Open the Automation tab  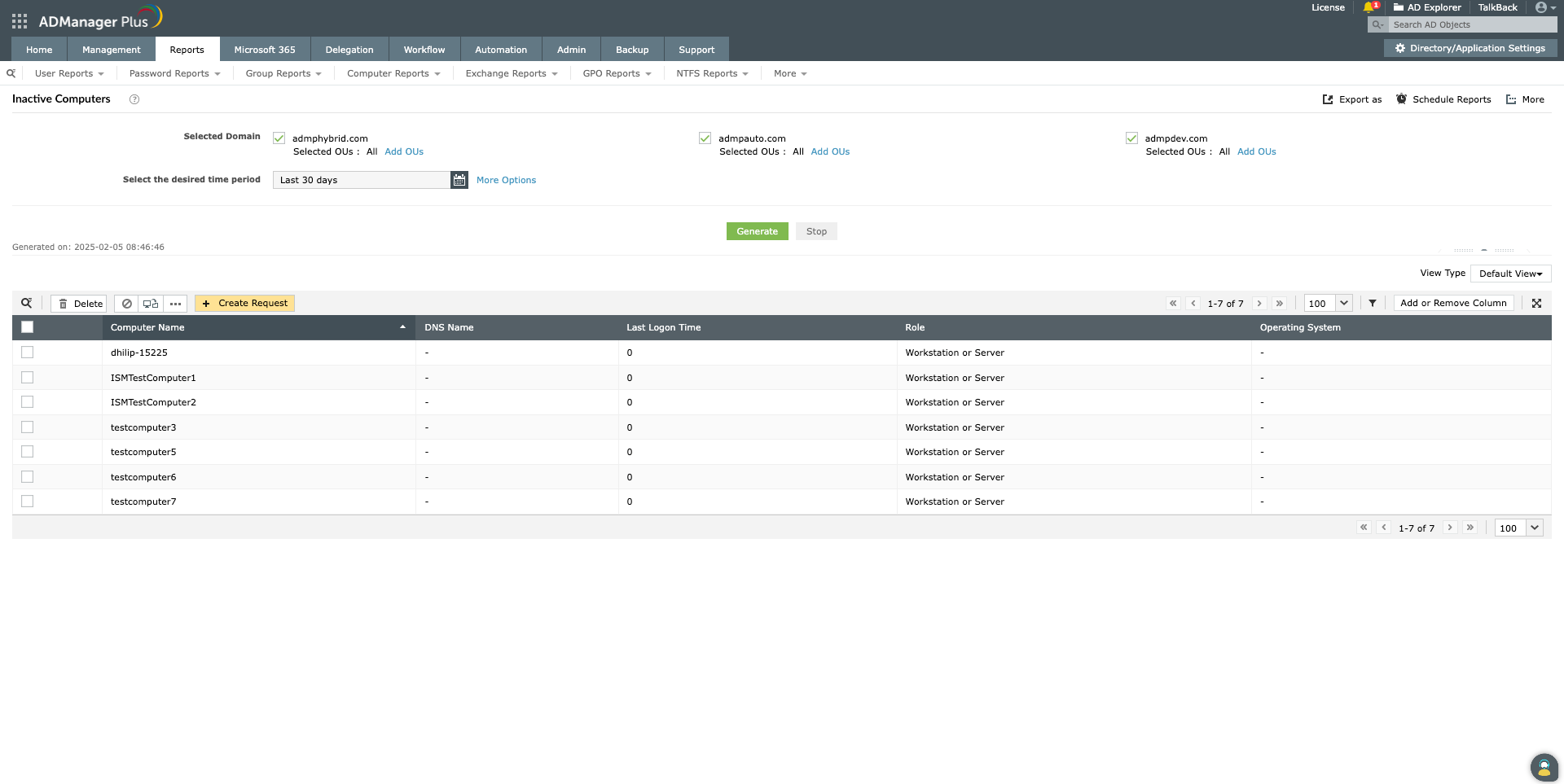pos(501,50)
